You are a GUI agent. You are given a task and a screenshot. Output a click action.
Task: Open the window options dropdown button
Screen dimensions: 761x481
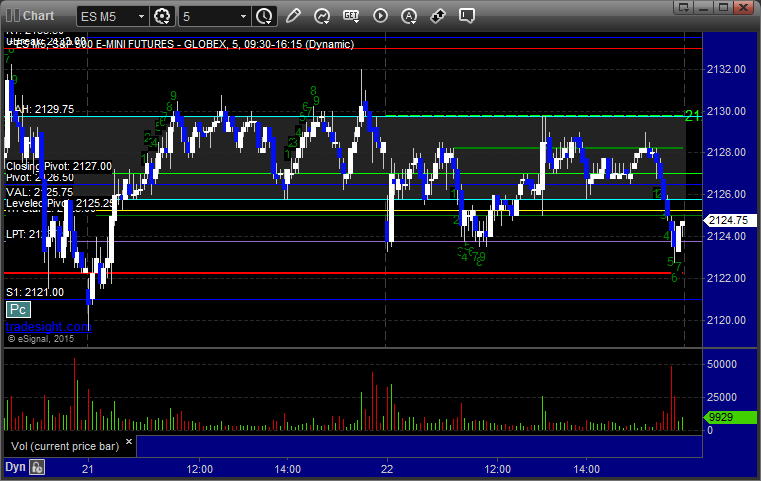(x=684, y=7)
